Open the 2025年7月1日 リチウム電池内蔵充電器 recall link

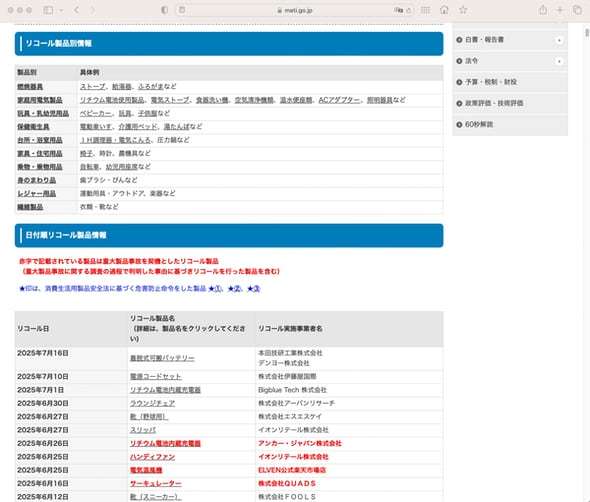click(165, 390)
